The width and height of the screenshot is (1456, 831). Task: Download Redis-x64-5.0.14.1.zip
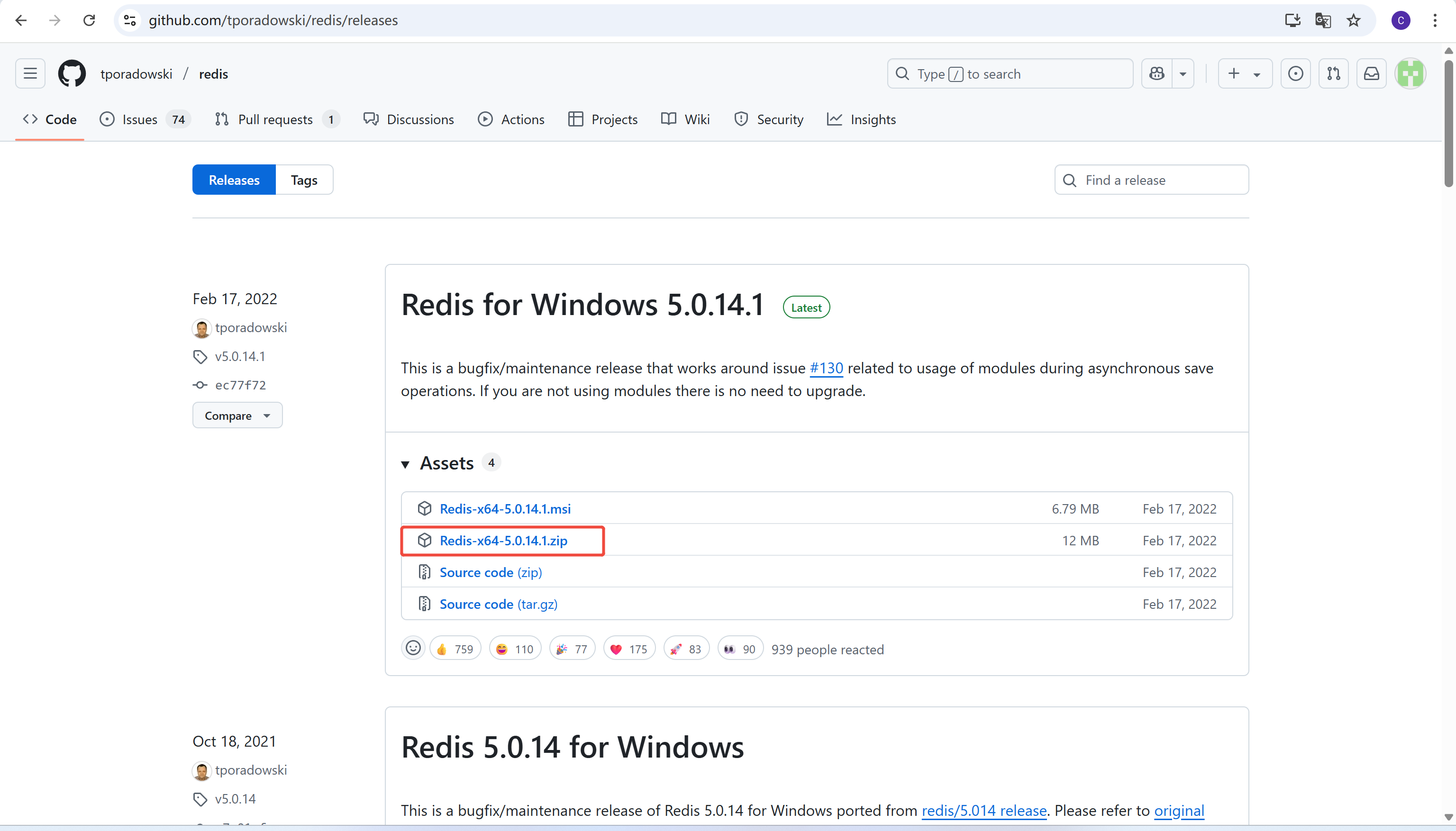(x=503, y=541)
